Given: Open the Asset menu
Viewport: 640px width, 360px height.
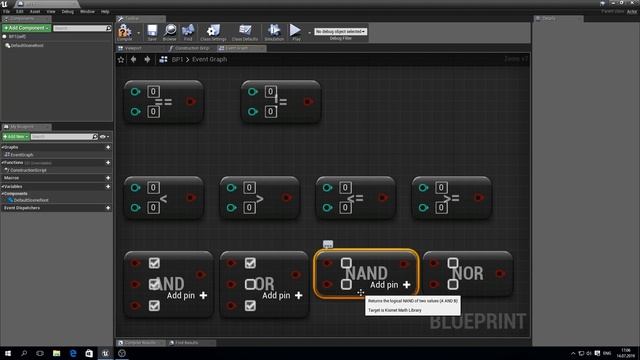Looking at the screenshot, I should tap(35, 11).
